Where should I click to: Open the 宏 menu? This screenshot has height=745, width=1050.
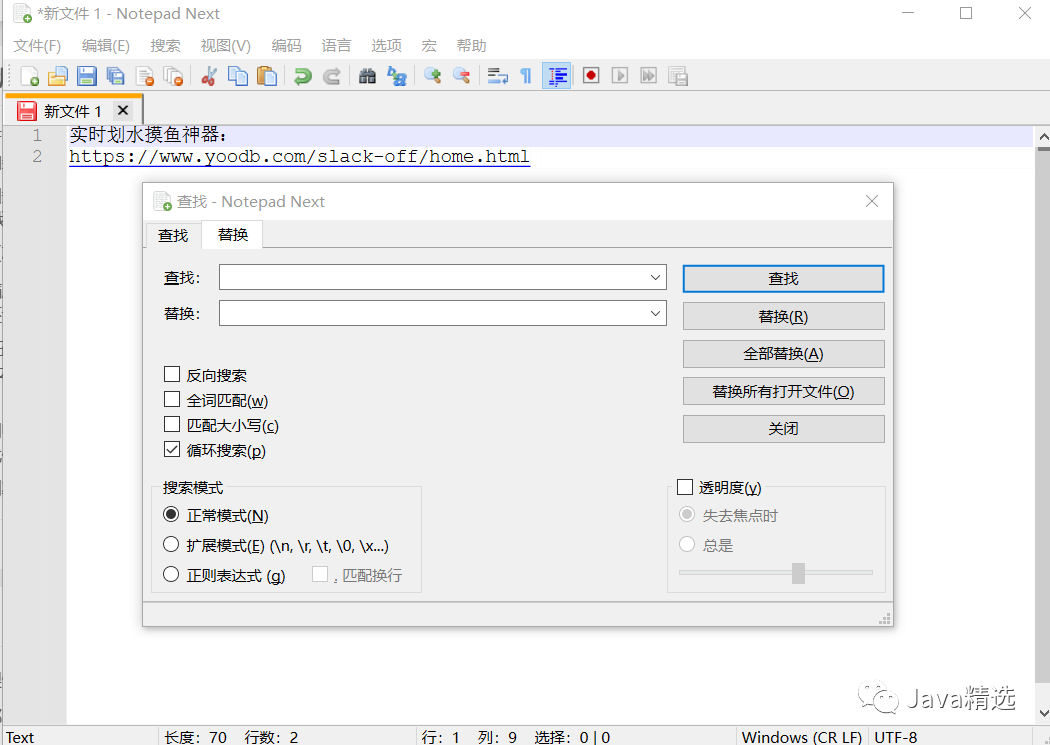tap(429, 46)
